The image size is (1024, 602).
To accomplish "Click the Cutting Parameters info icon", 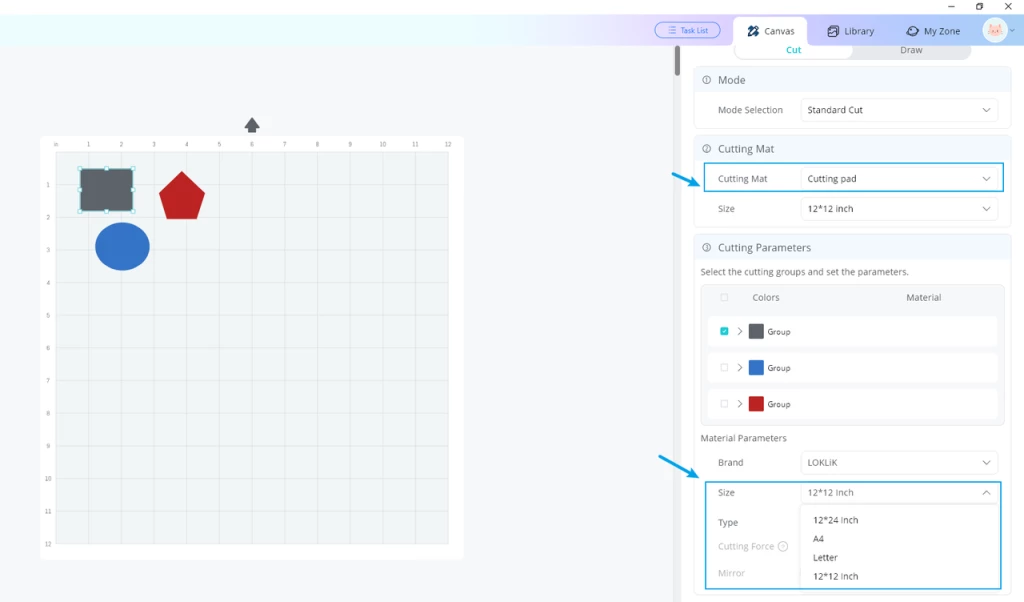I will tap(707, 247).
